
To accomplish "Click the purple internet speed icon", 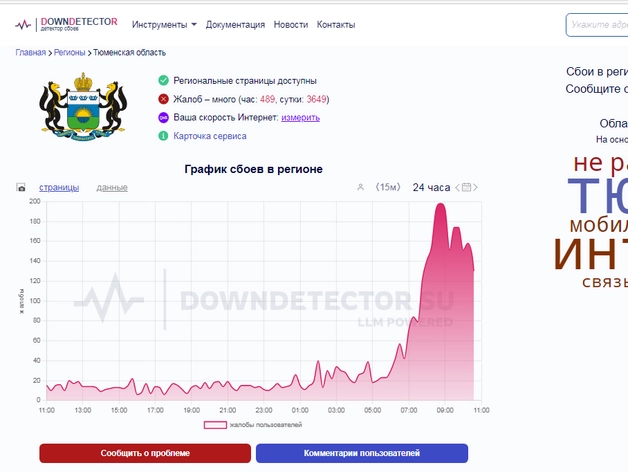I will (x=163, y=117).
